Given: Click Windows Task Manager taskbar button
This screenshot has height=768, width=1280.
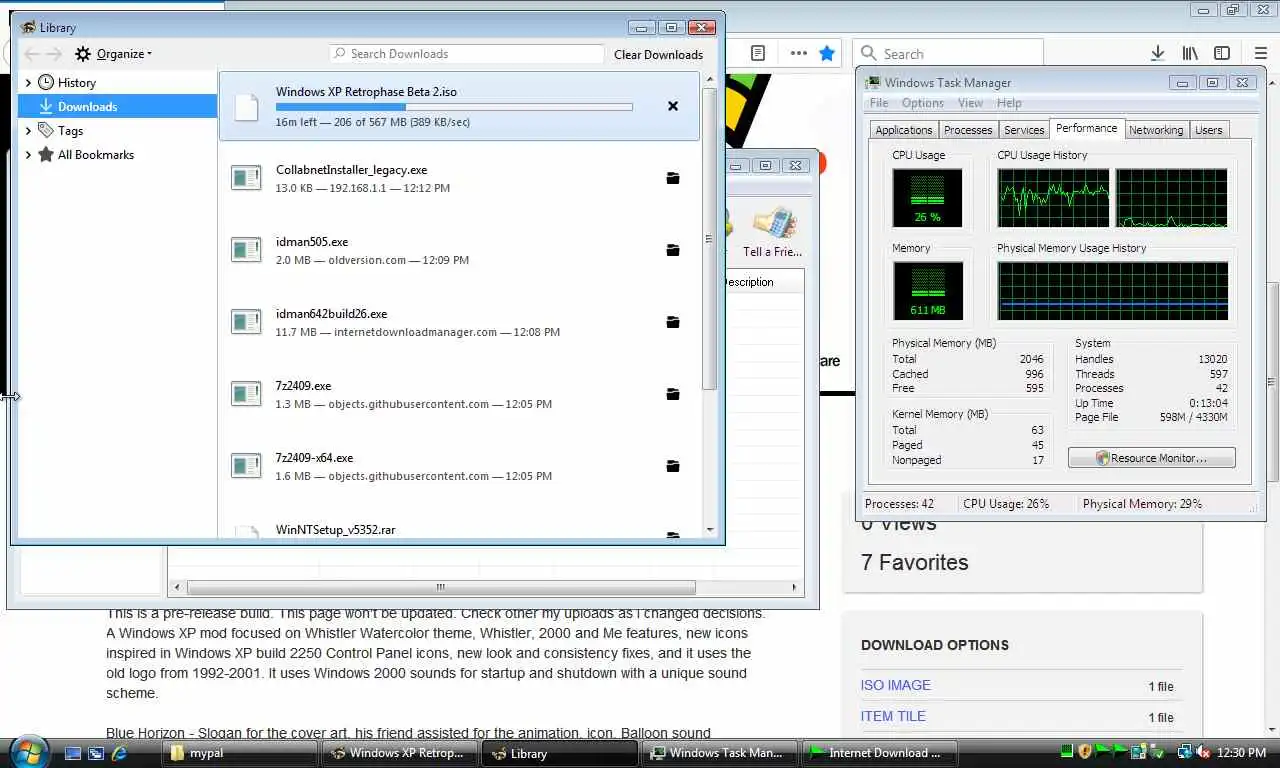Looking at the screenshot, I should click(x=721, y=753).
